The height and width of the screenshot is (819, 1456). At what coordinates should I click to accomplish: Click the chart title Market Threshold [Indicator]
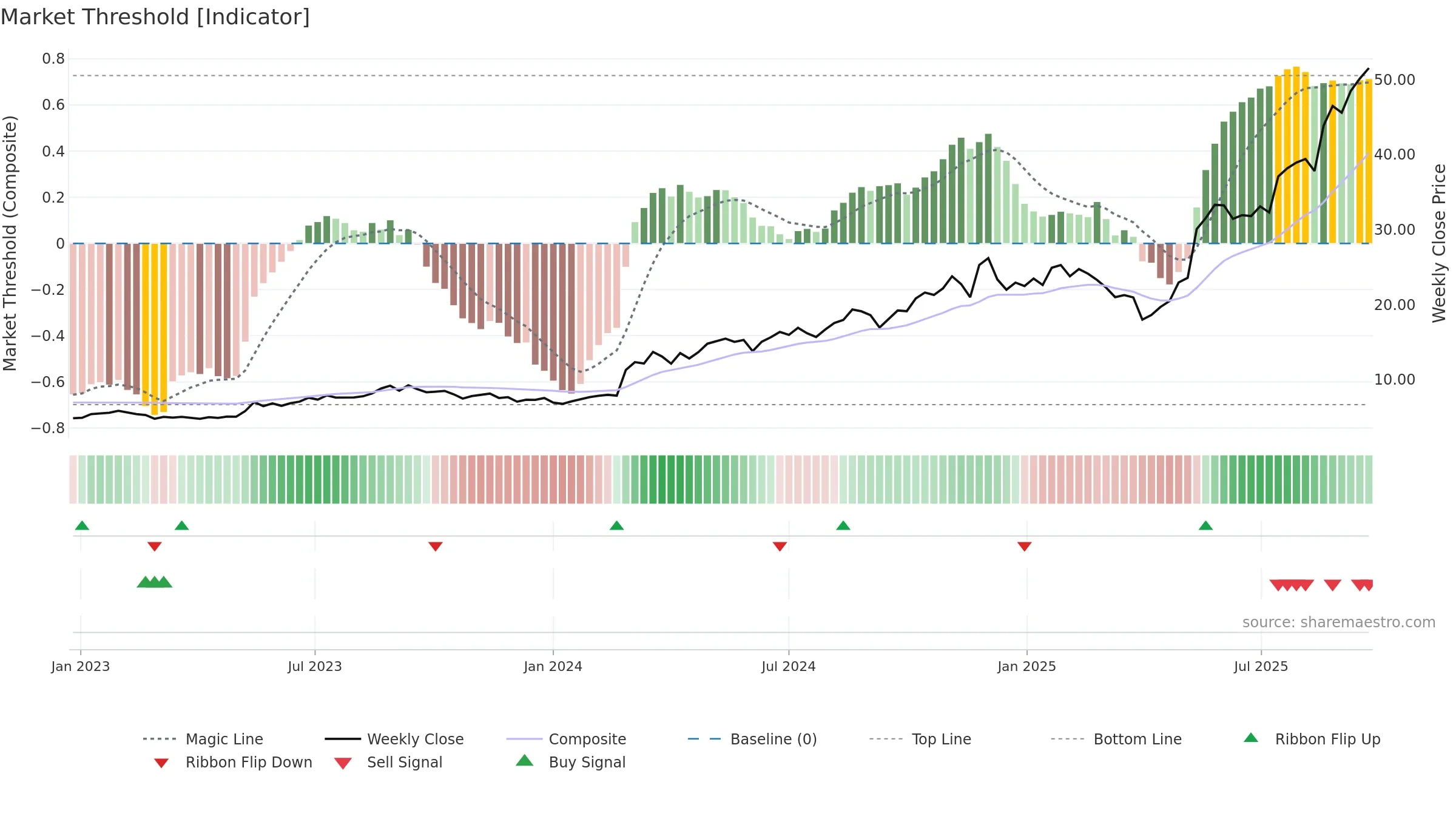pyautogui.click(x=155, y=17)
